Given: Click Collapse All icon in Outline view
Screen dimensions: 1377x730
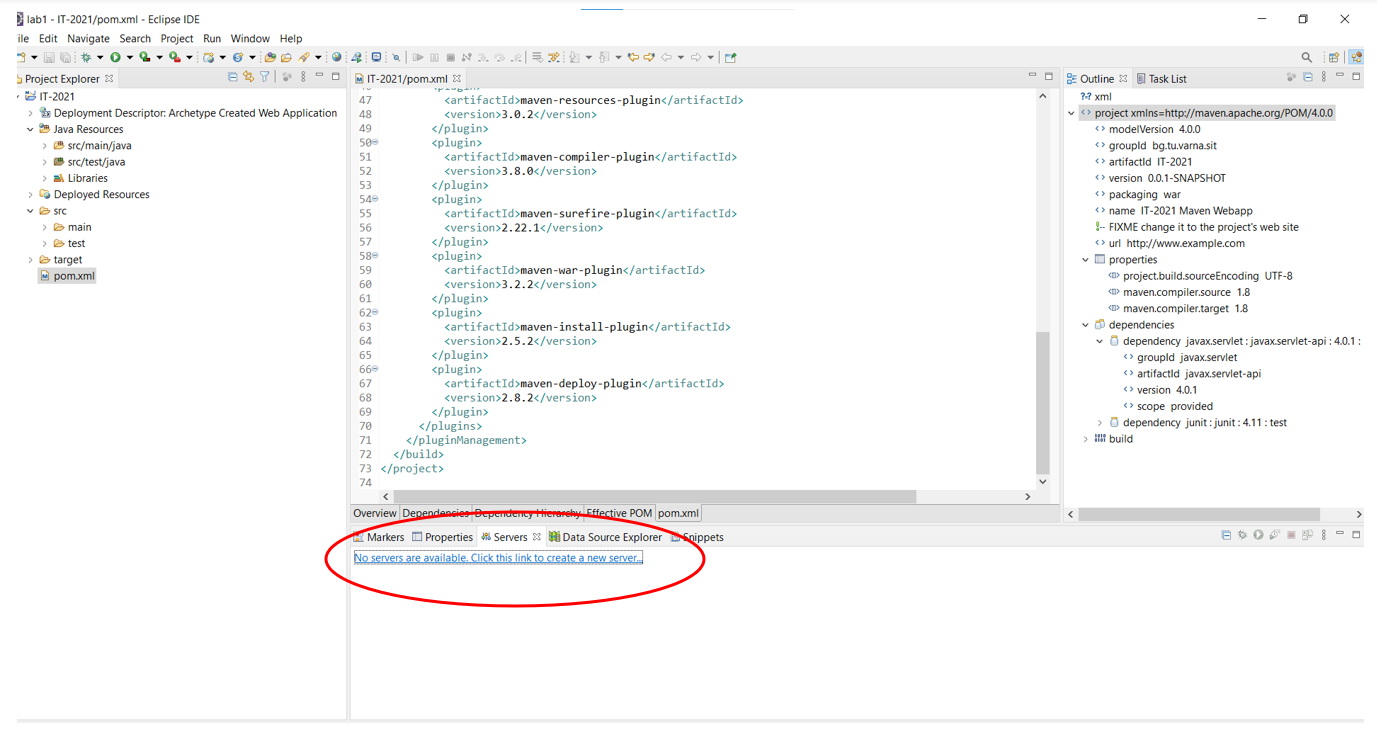Looking at the screenshot, I should point(1308,77).
